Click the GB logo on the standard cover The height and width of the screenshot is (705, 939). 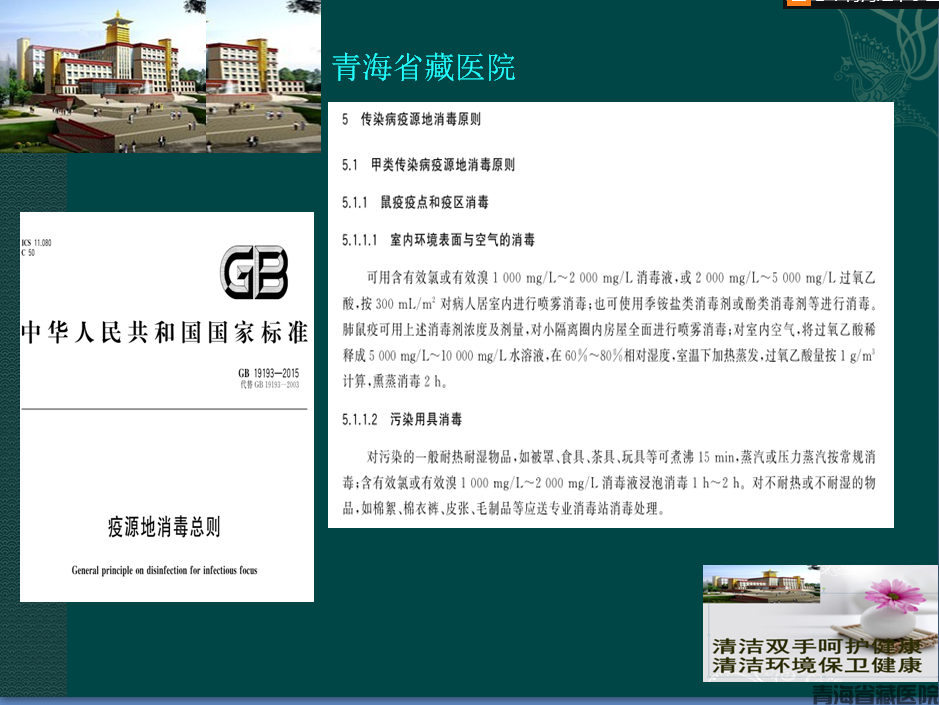(254, 272)
